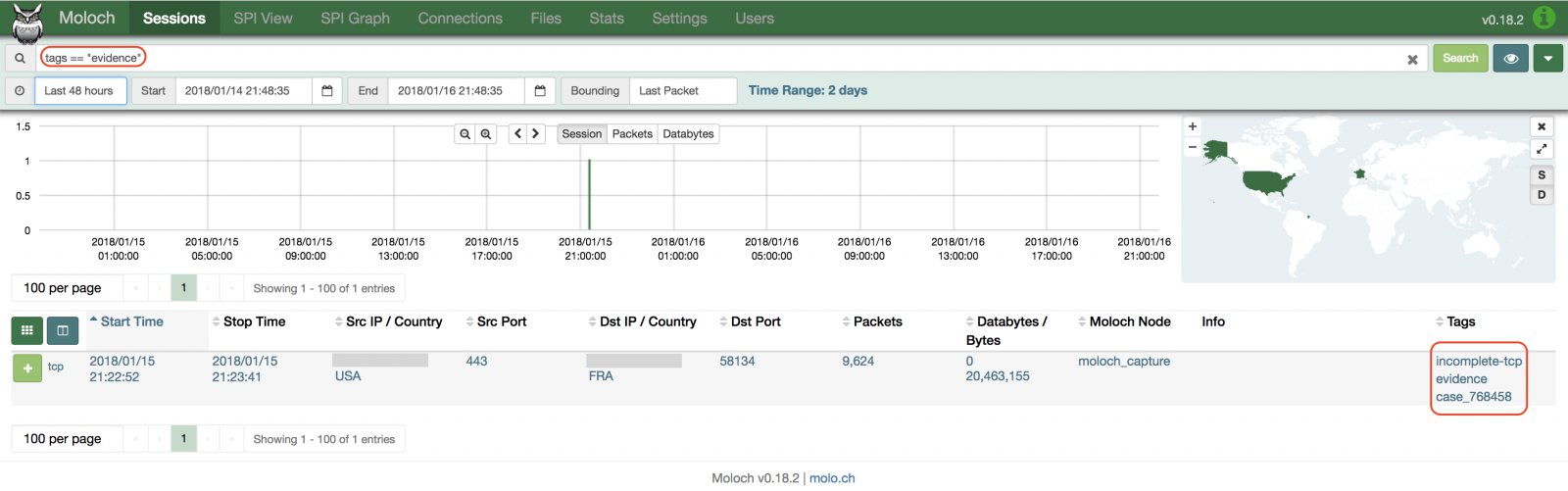Viewport: 1568px width, 491px height.
Task: Open the green info help icon
Action: pyautogui.click(x=1544, y=18)
